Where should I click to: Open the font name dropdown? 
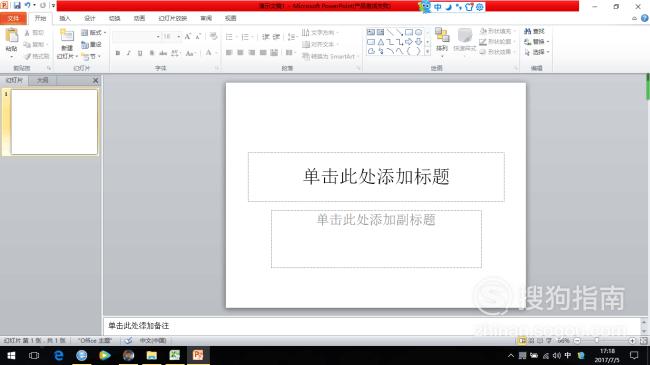coord(158,37)
